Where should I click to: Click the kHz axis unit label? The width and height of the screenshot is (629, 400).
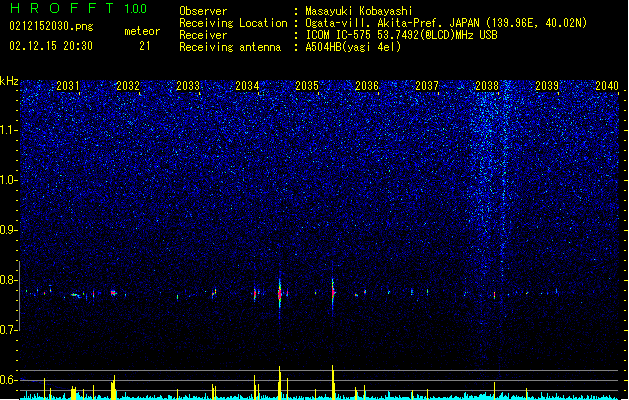[9, 81]
